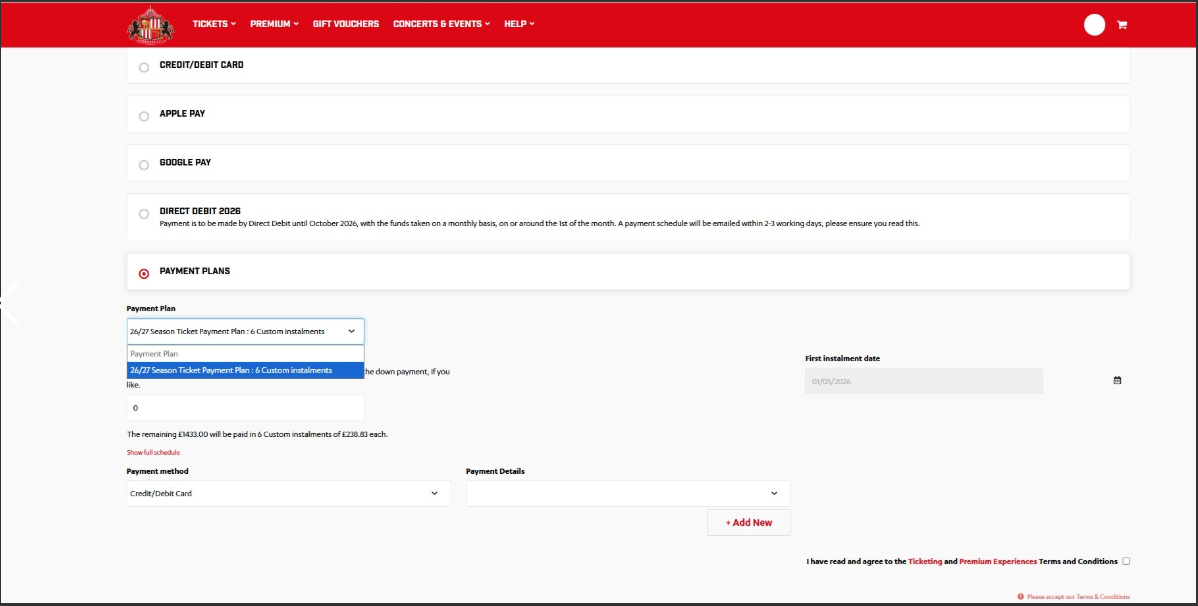The image size is (1198, 606).
Task: Click the Sunderland club crest logo
Action: point(151,24)
